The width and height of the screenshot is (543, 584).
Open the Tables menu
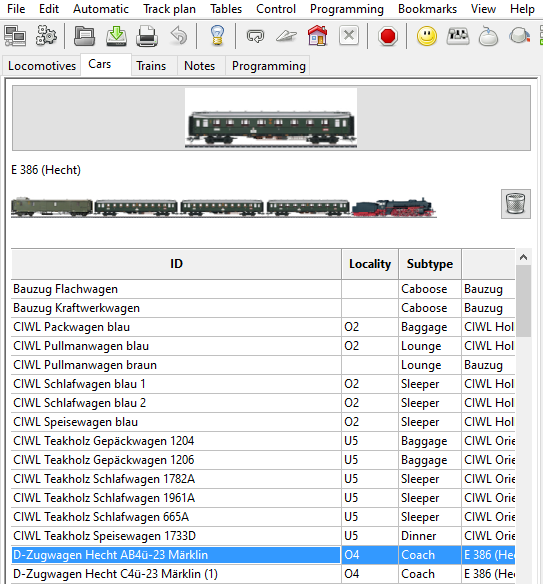pos(226,9)
